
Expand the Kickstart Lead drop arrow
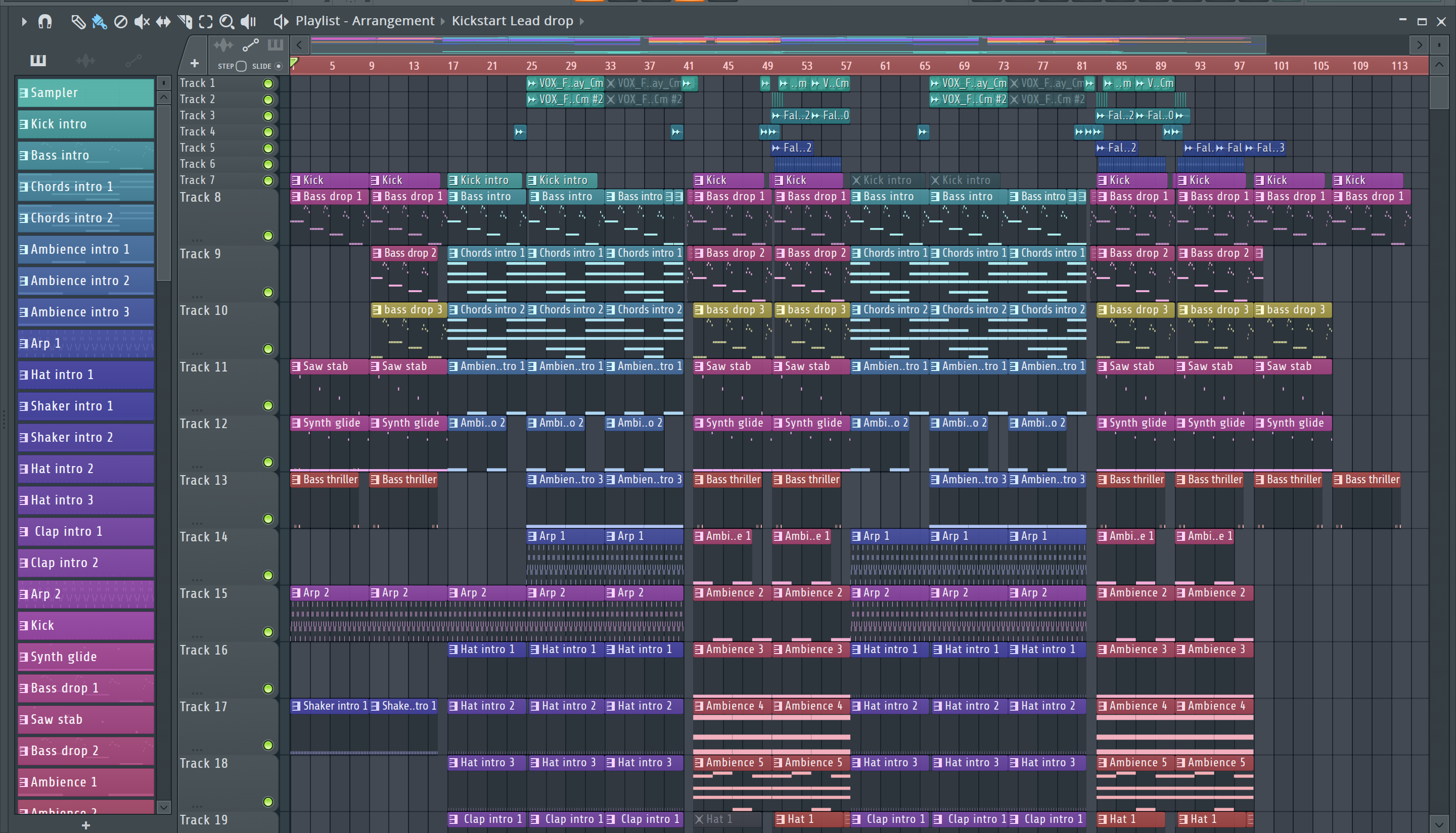coord(582,21)
